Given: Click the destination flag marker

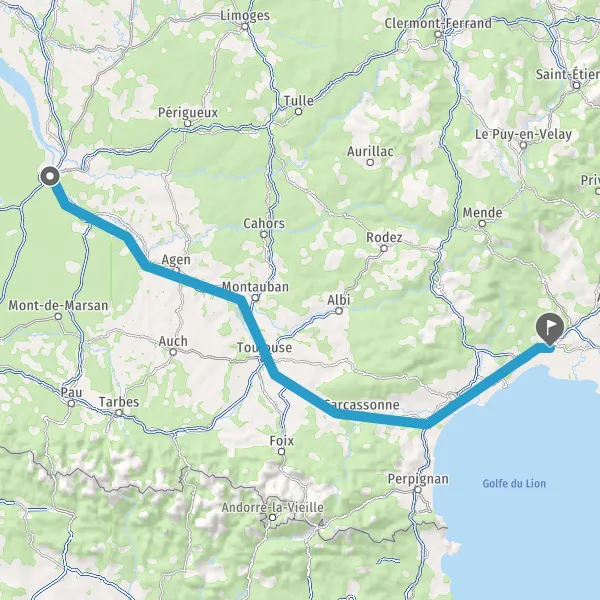Looking at the screenshot, I should click(550, 329).
